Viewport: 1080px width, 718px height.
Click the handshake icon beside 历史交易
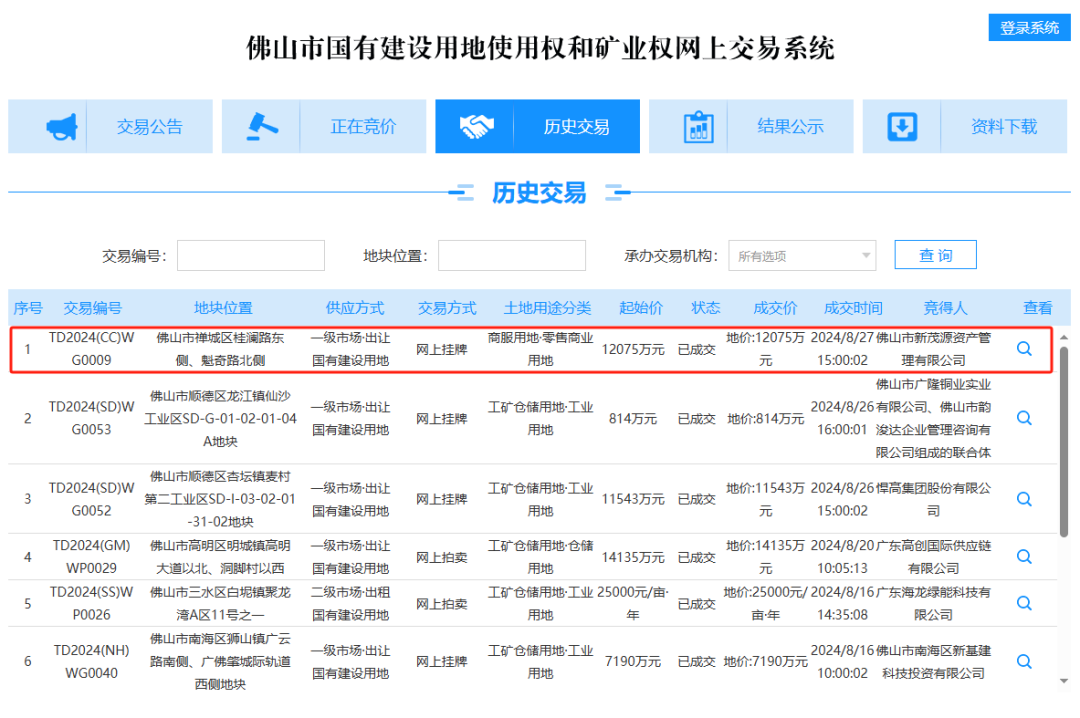476,127
